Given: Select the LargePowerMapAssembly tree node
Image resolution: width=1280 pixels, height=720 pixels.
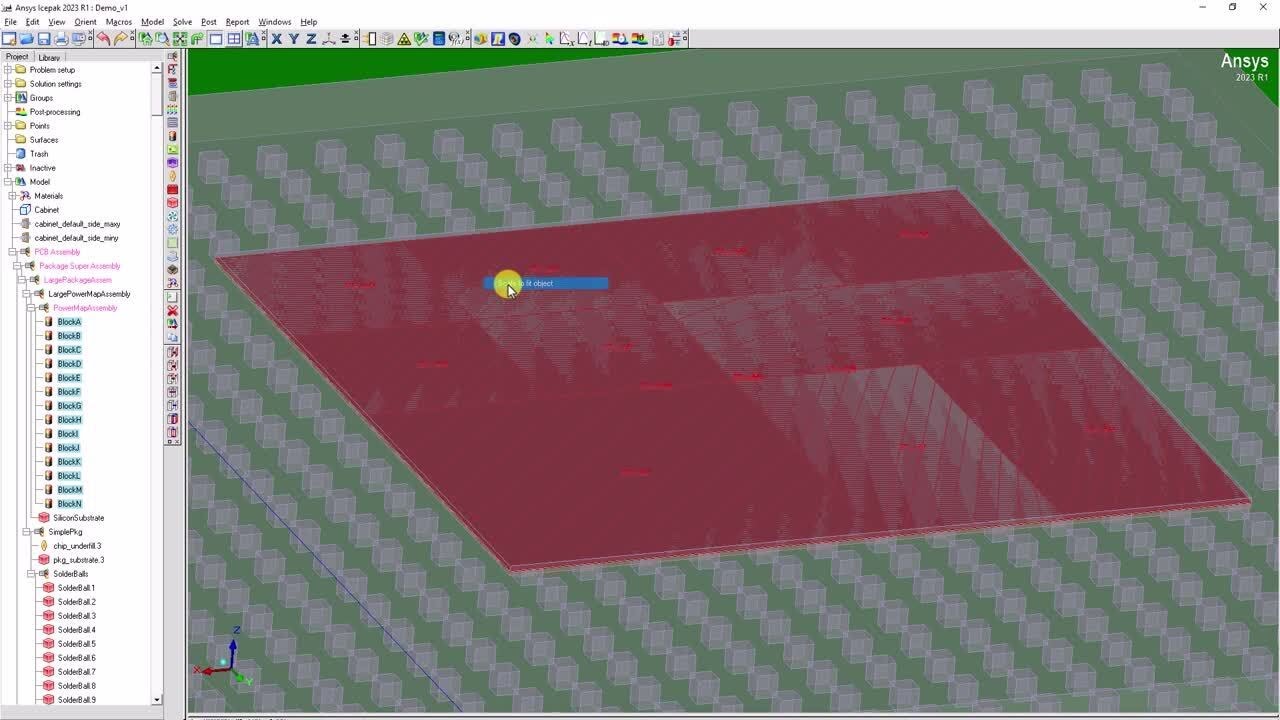Looking at the screenshot, I should click(89, 294).
